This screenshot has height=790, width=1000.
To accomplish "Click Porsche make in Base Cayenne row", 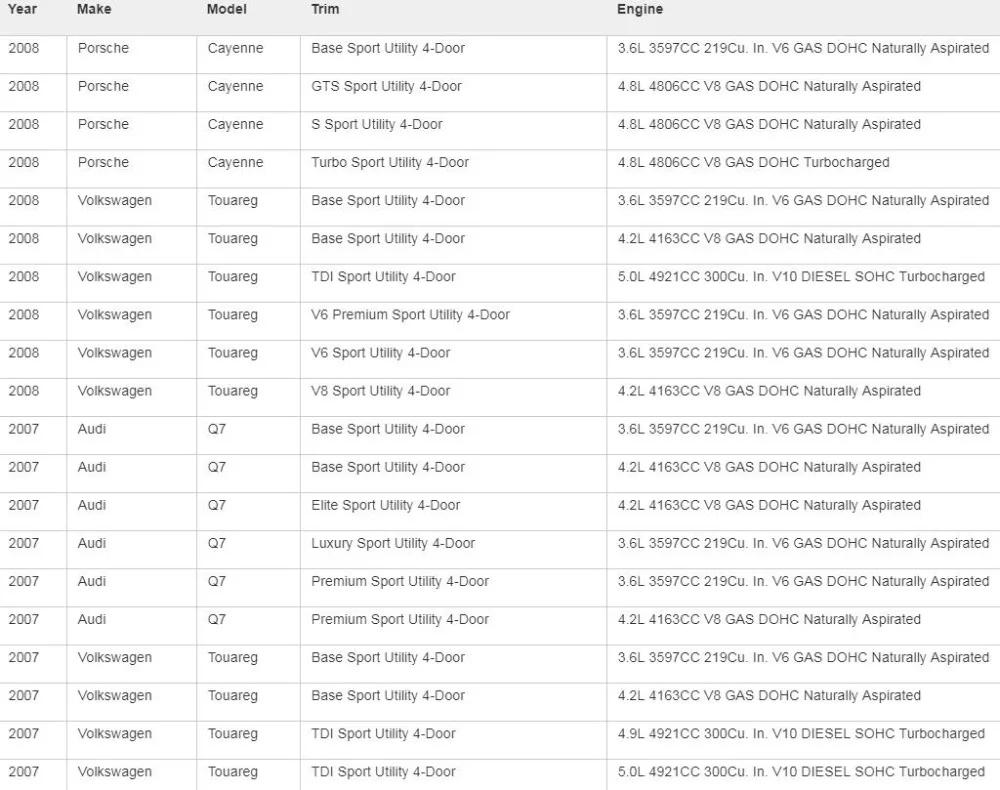I will (103, 48).
